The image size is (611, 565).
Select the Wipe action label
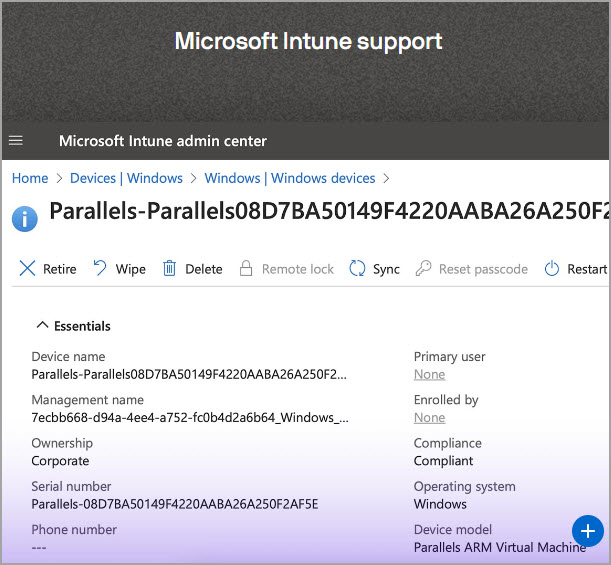click(x=131, y=269)
